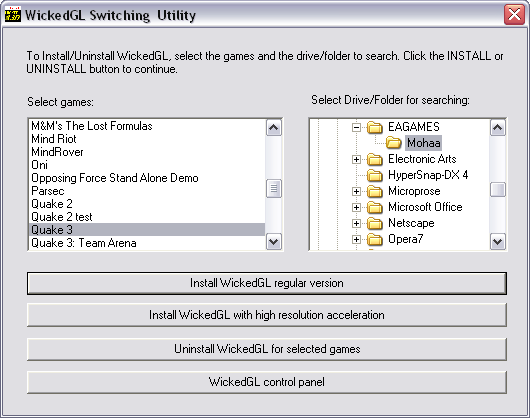Select Quake 2 test entry
Screen dimensions: 530x419
[x=147, y=217]
